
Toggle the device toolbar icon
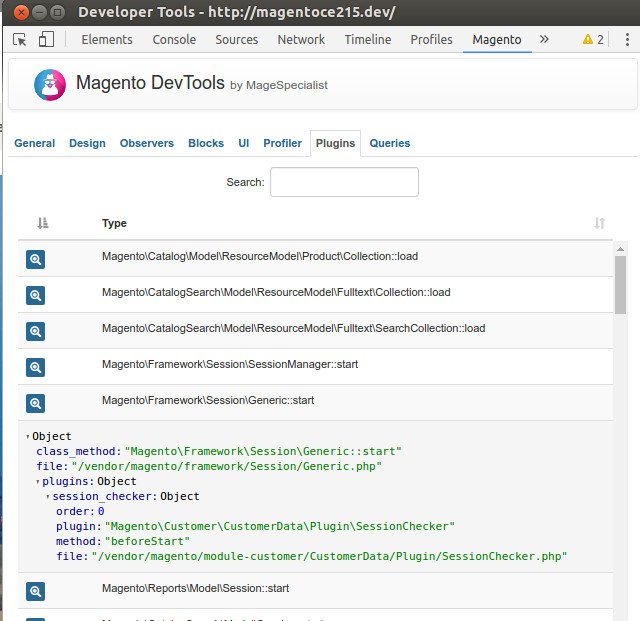pyautogui.click(x=46, y=40)
